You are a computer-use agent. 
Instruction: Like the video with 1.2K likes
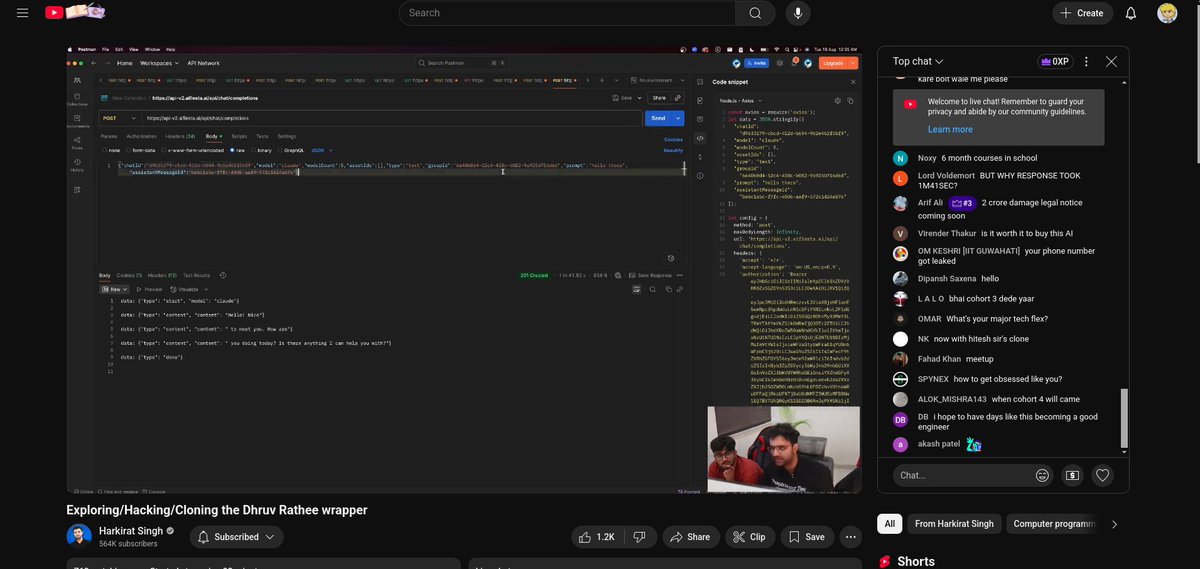[x=597, y=537]
